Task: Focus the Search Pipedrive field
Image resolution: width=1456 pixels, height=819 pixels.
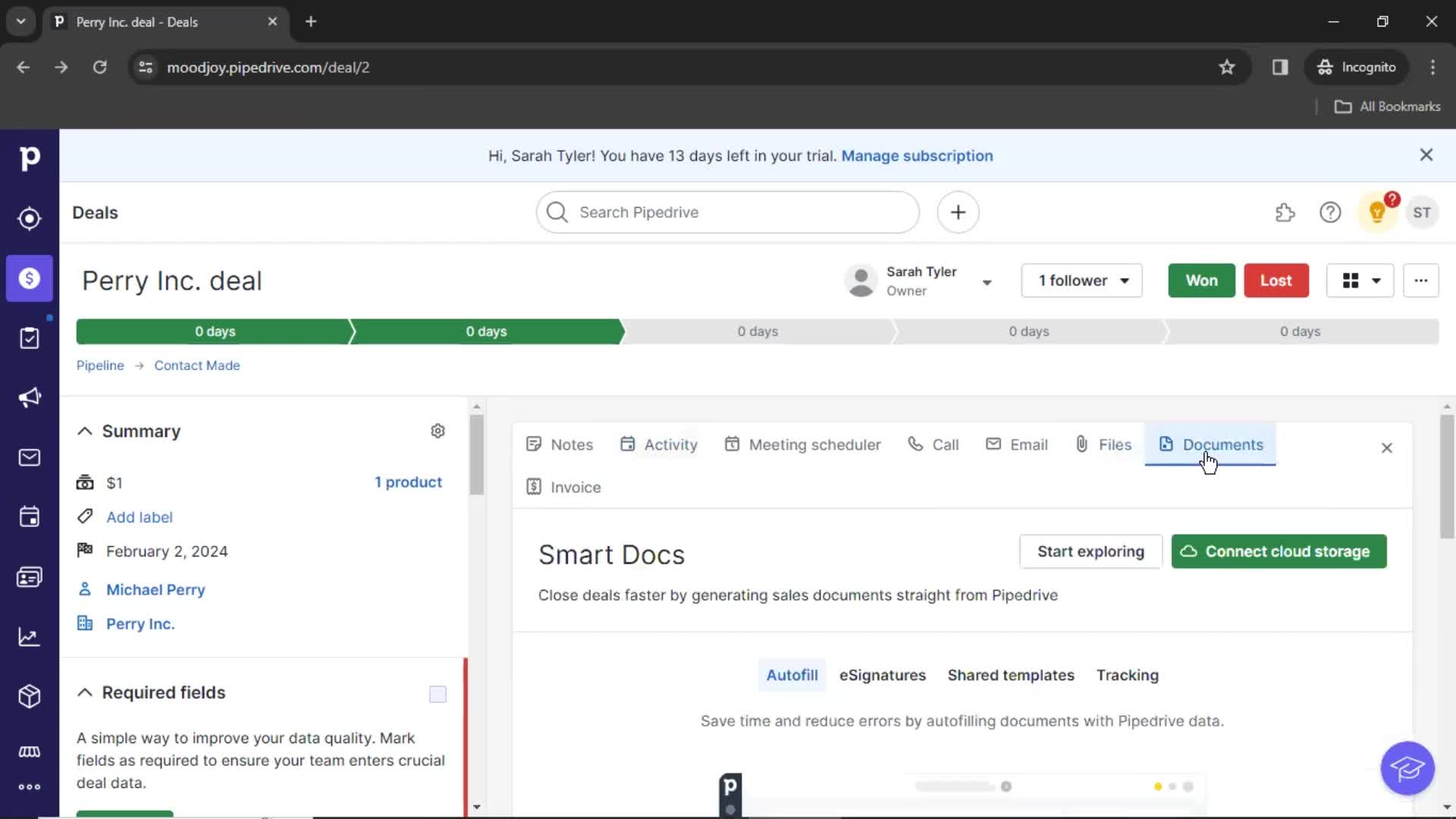Action: pos(728,212)
